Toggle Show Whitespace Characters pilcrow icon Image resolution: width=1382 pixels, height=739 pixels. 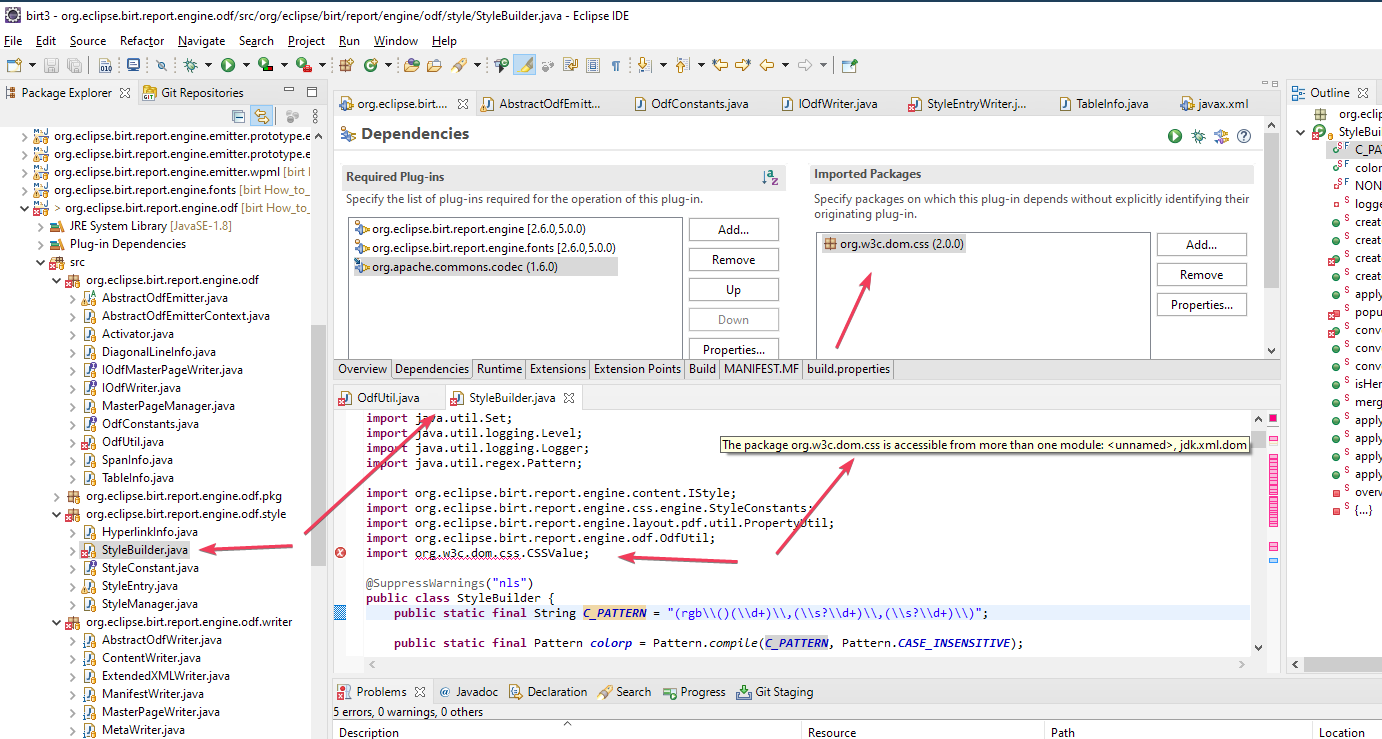click(616, 65)
